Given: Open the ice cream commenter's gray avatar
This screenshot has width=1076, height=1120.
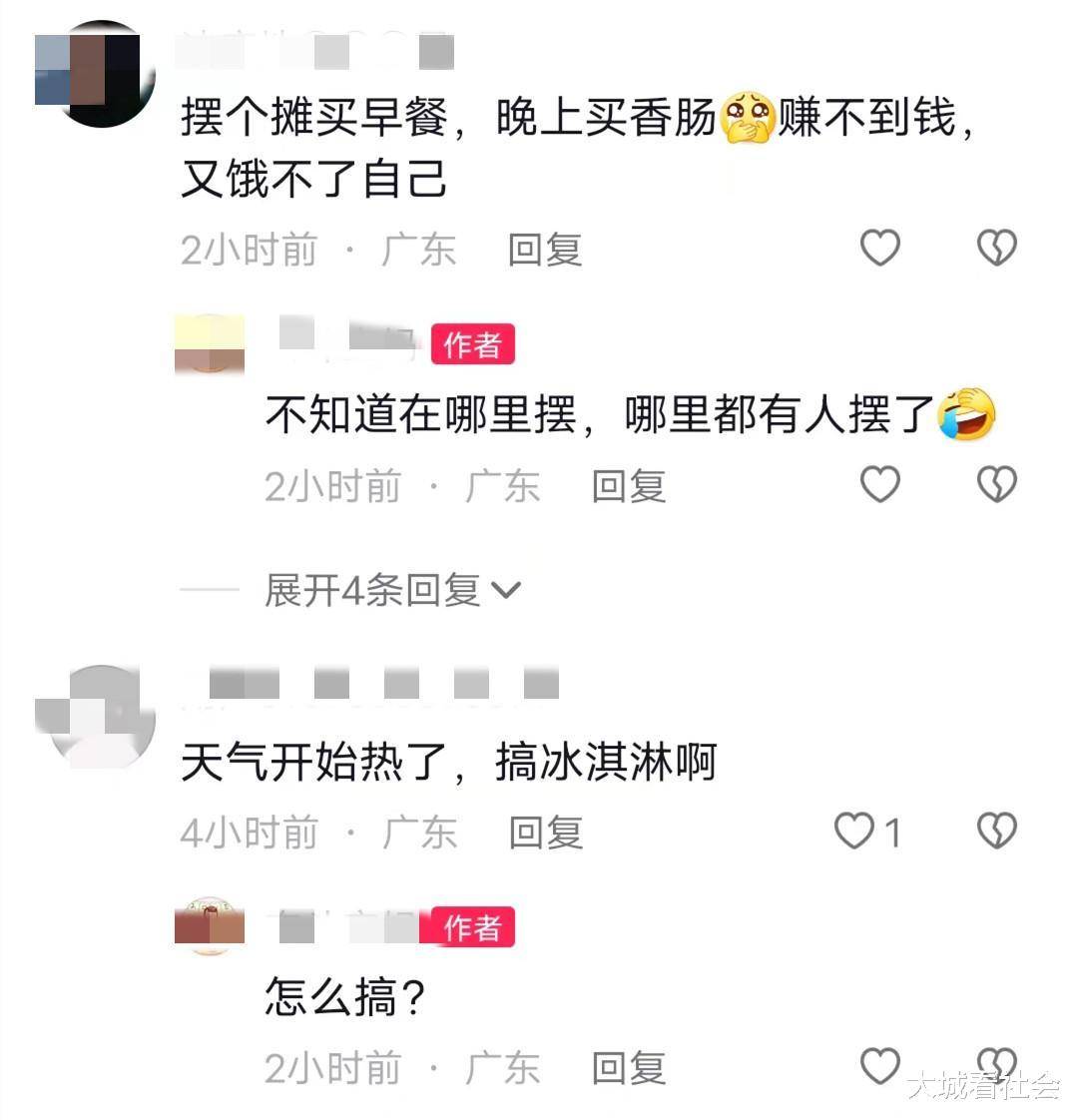Looking at the screenshot, I should pos(95,717).
